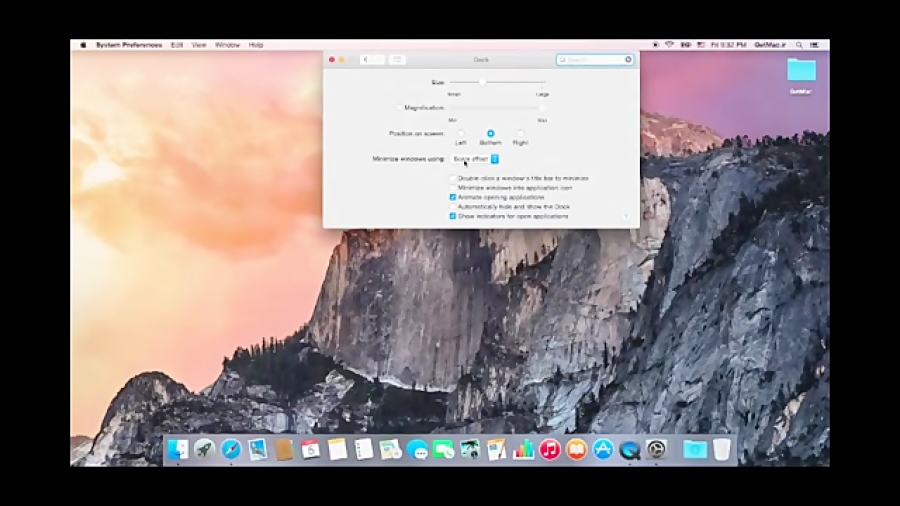Clear search with the x button
Image resolution: width=900 pixels, height=506 pixels.
pyautogui.click(x=628, y=60)
